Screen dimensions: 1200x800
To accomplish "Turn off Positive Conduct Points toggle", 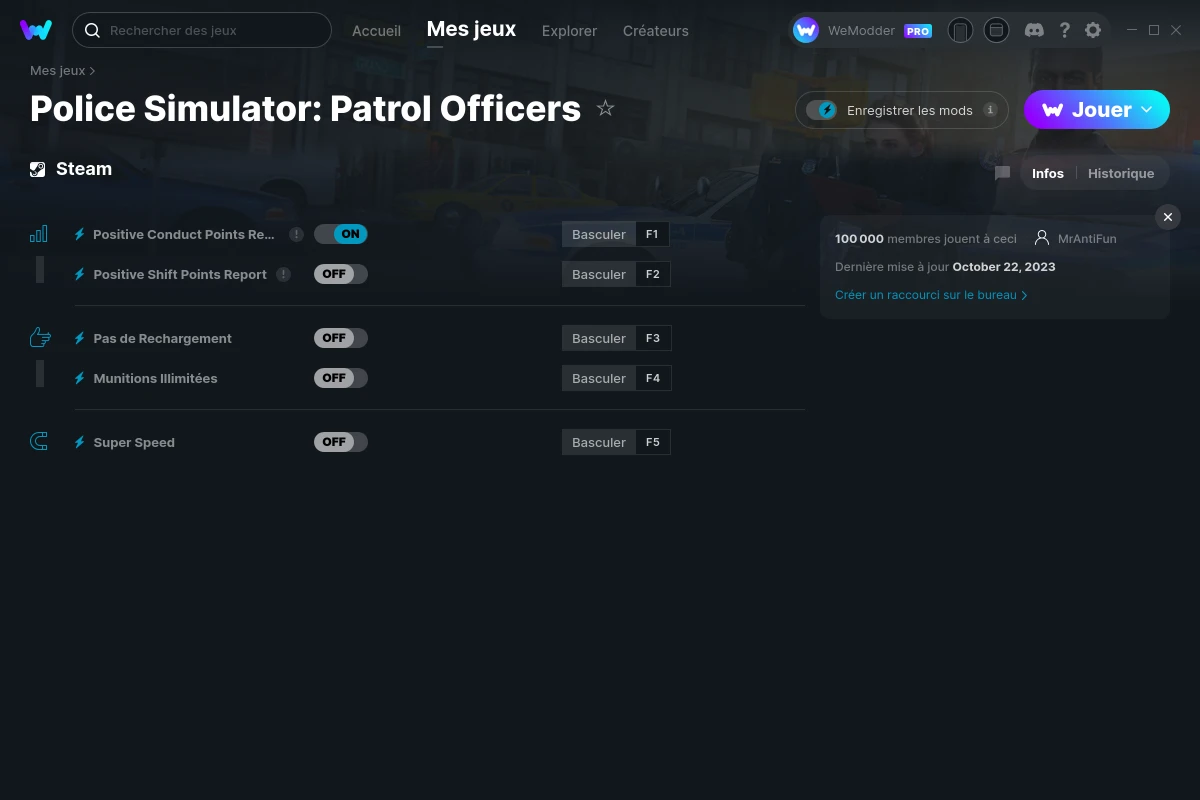I will (x=341, y=234).
